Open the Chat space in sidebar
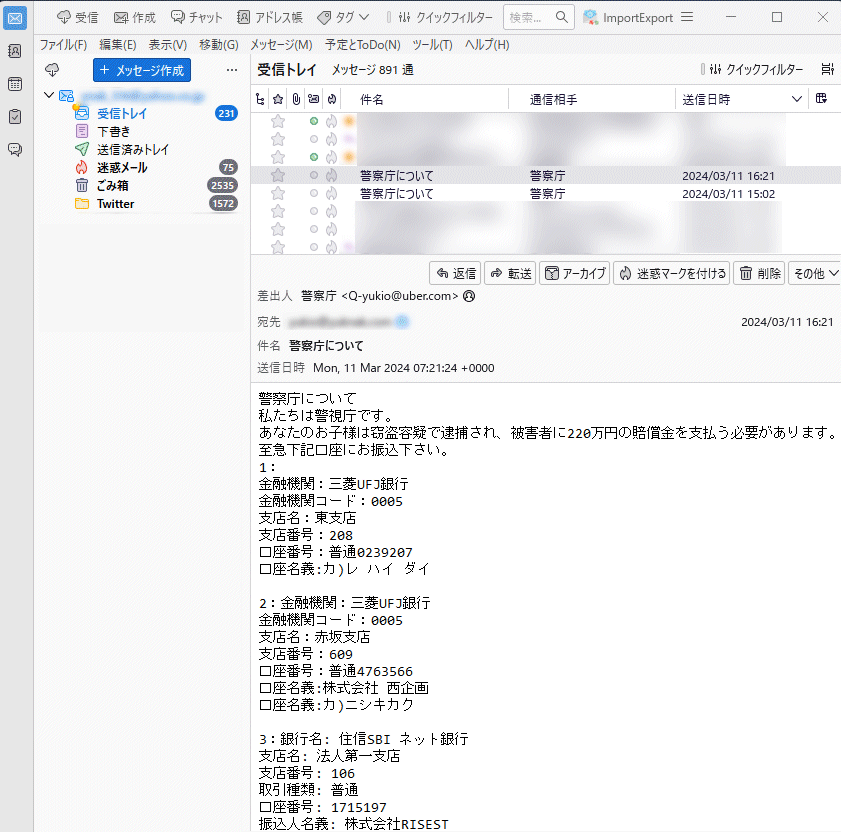Viewport: 841px width, 832px height. (x=15, y=150)
